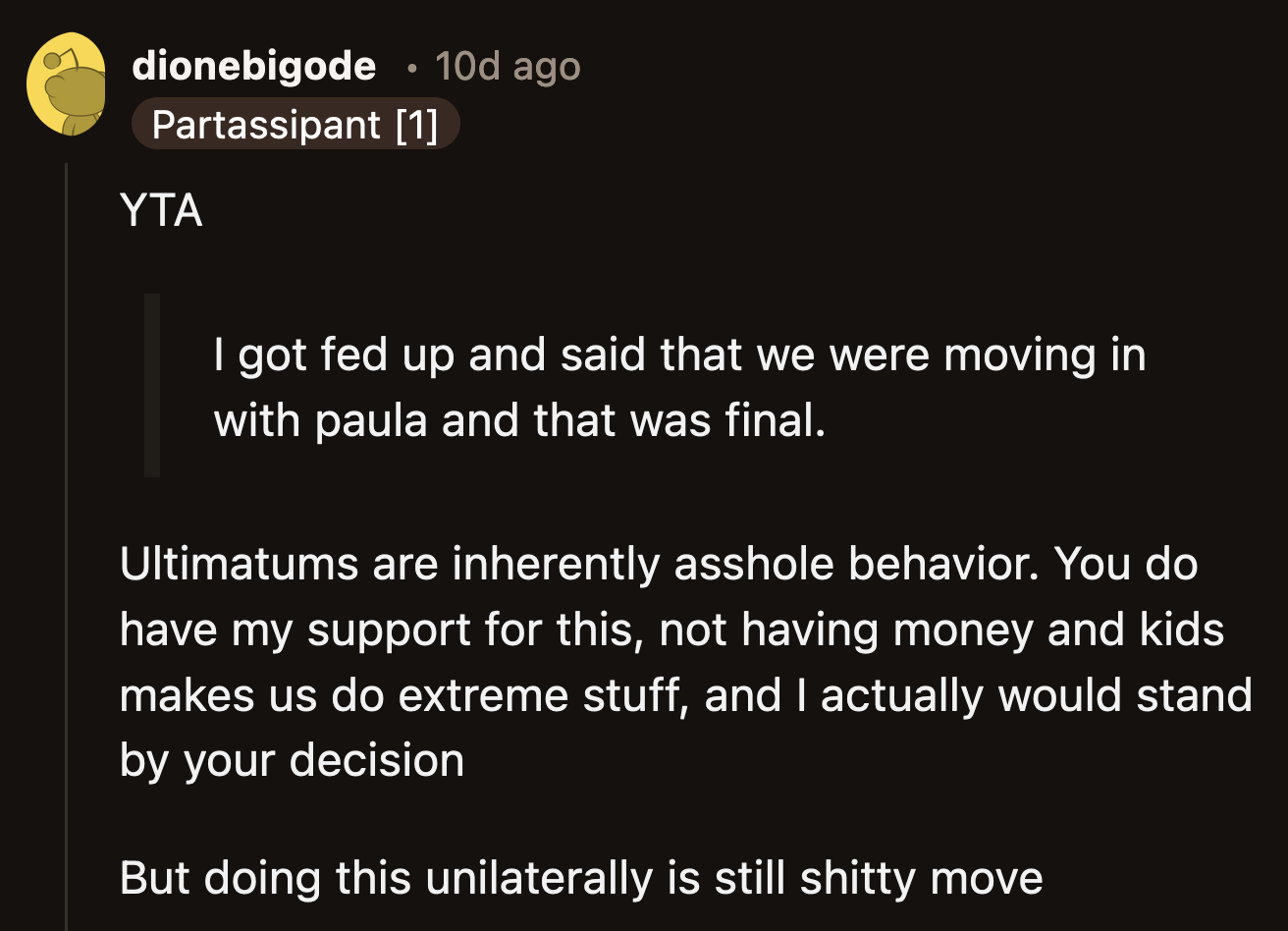1288x931 pixels.
Task: Open dionebigode's username link
Action: point(254,65)
